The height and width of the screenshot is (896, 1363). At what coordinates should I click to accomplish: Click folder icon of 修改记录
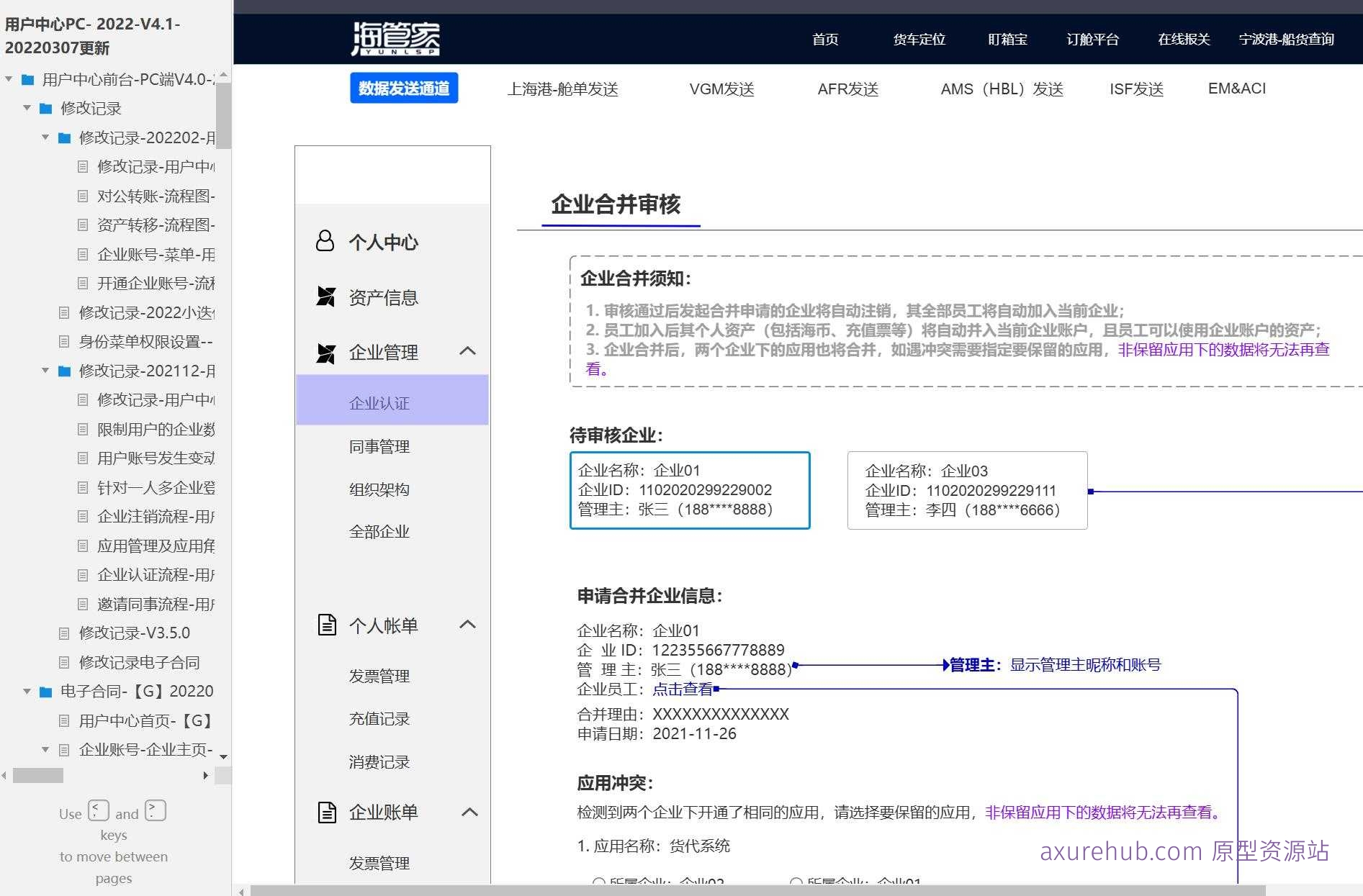46,109
